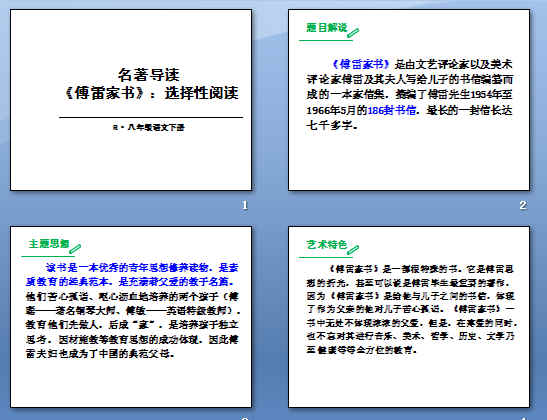The width and height of the screenshot is (547, 420).
Task: Select slide 1 title slide thumbnail
Action: pyautogui.click(x=131, y=100)
